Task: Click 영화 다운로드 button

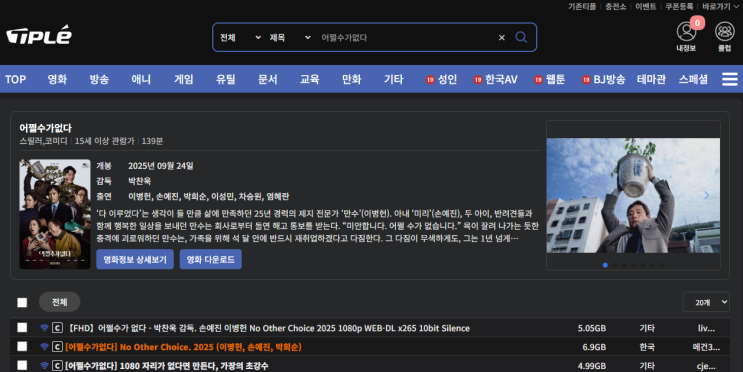Action: [210, 259]
